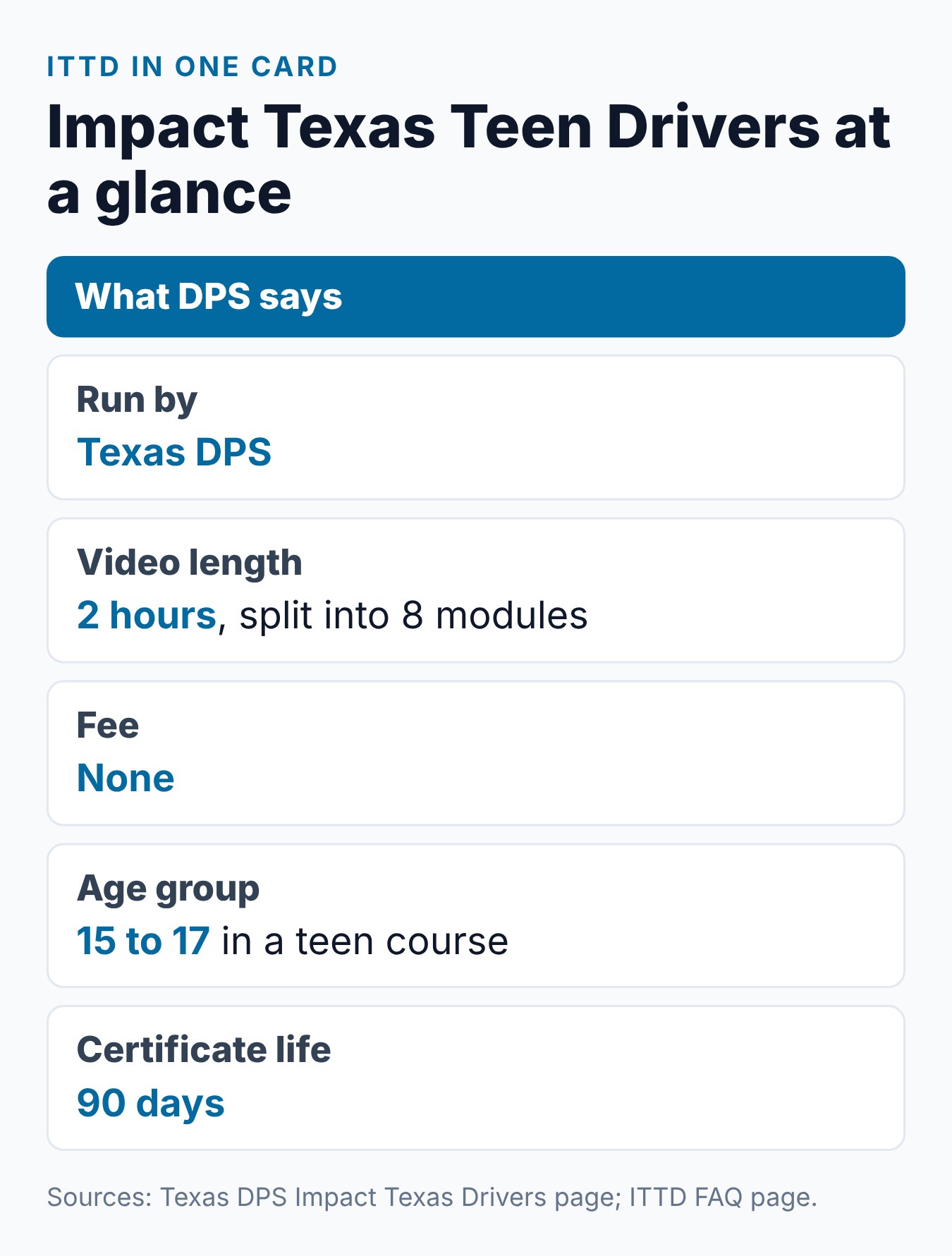952x1256 pixels.
Task: Select the 'None' fee value
Action: coord(126,778)
